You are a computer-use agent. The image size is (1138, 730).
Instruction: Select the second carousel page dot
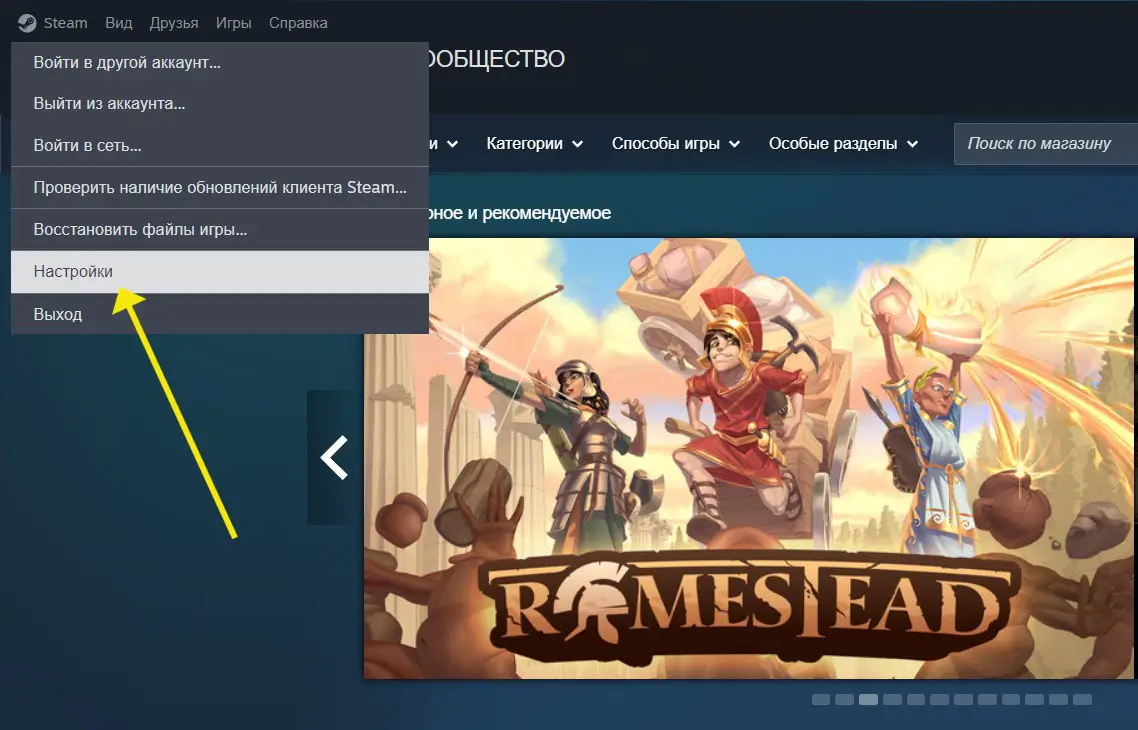(x=845, y=700)
